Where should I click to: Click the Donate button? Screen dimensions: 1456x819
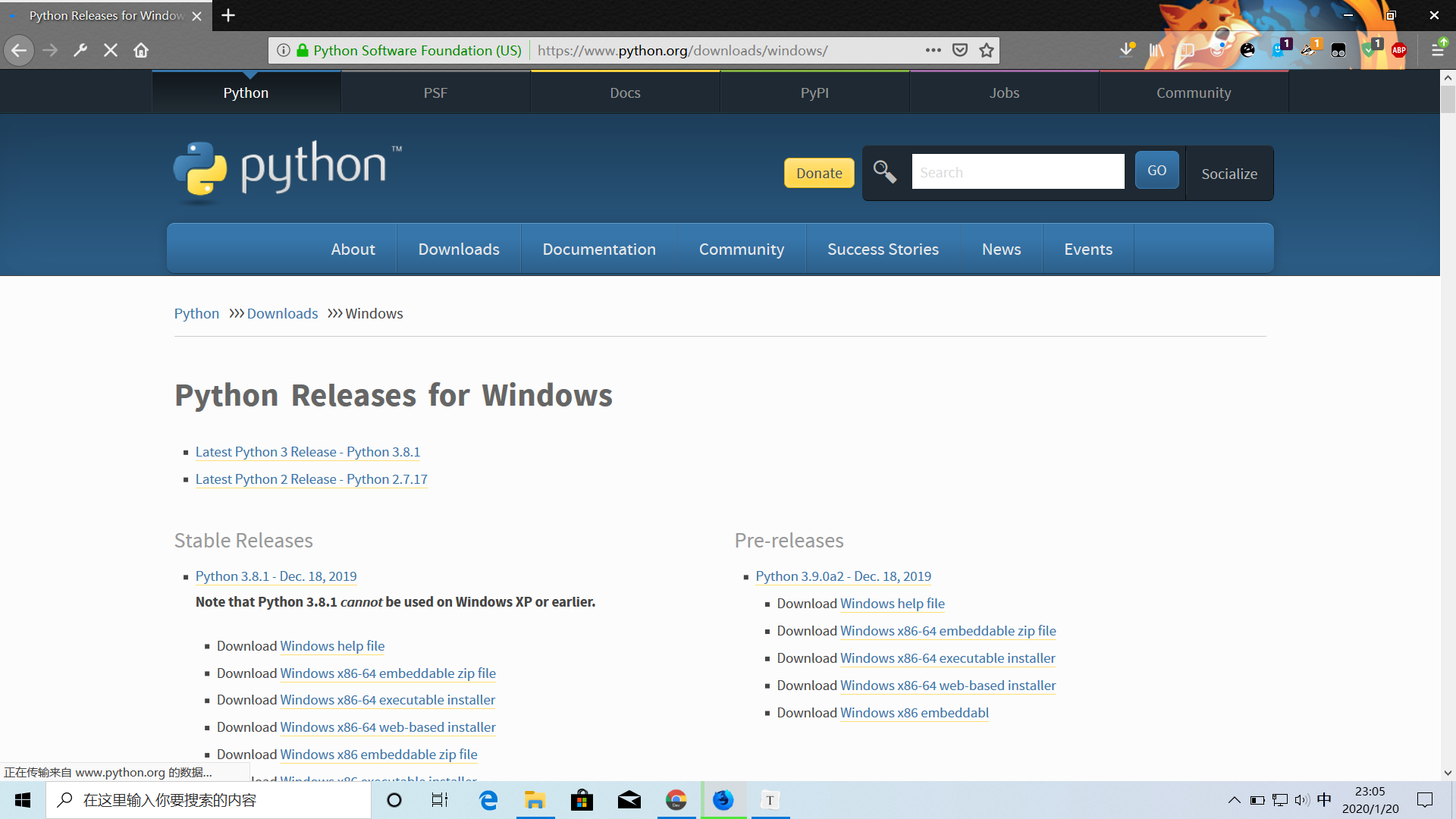[819, 173]
